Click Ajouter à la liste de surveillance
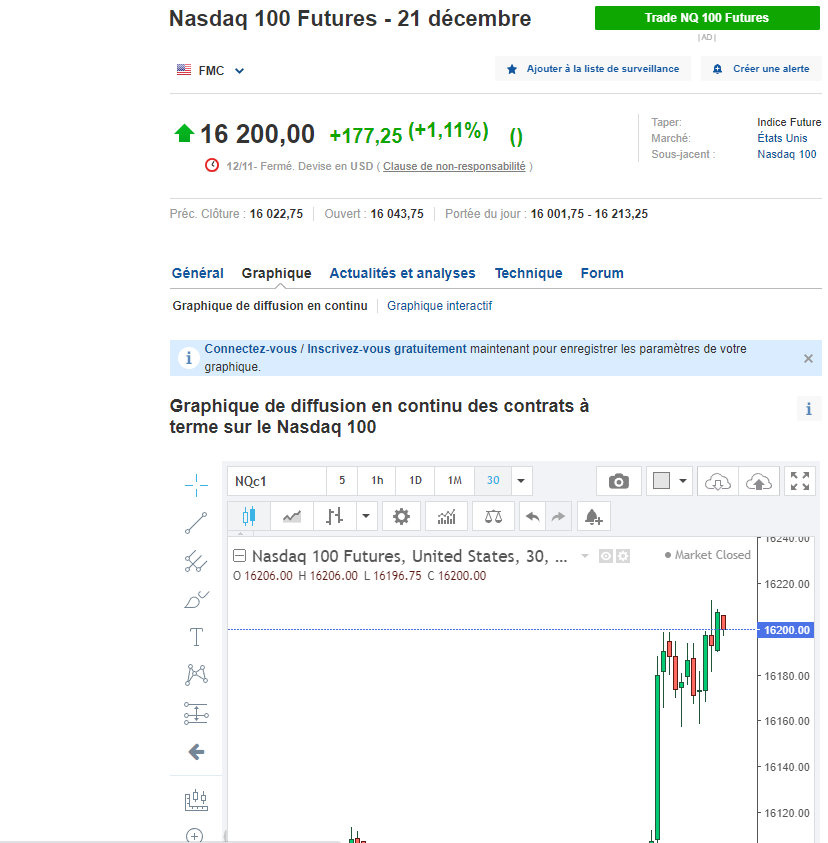This screenshot has height=843, width=828. 593,69
